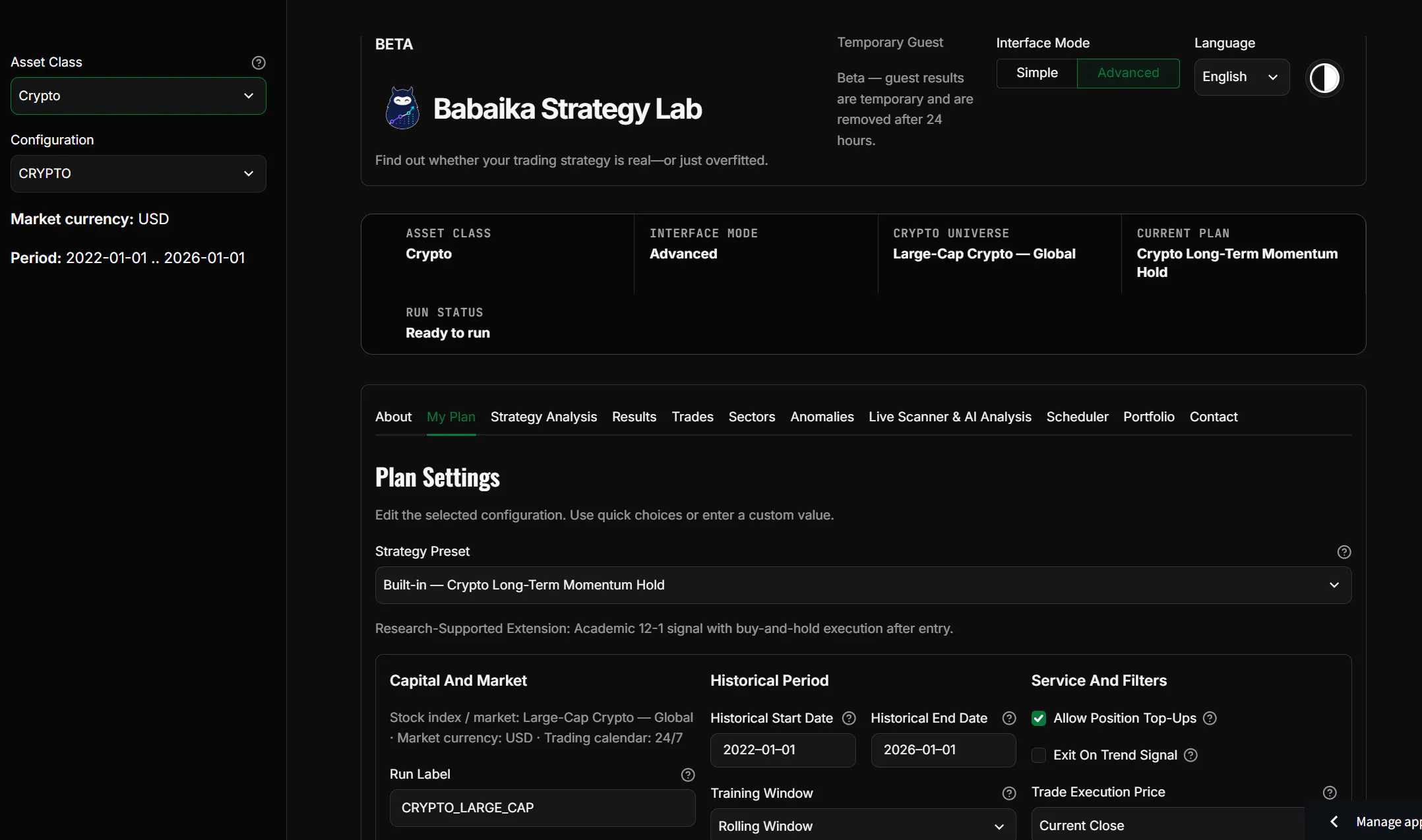The image size is (1422, 840).
Task: Click the Babaika owl logo
Action: 402,108
